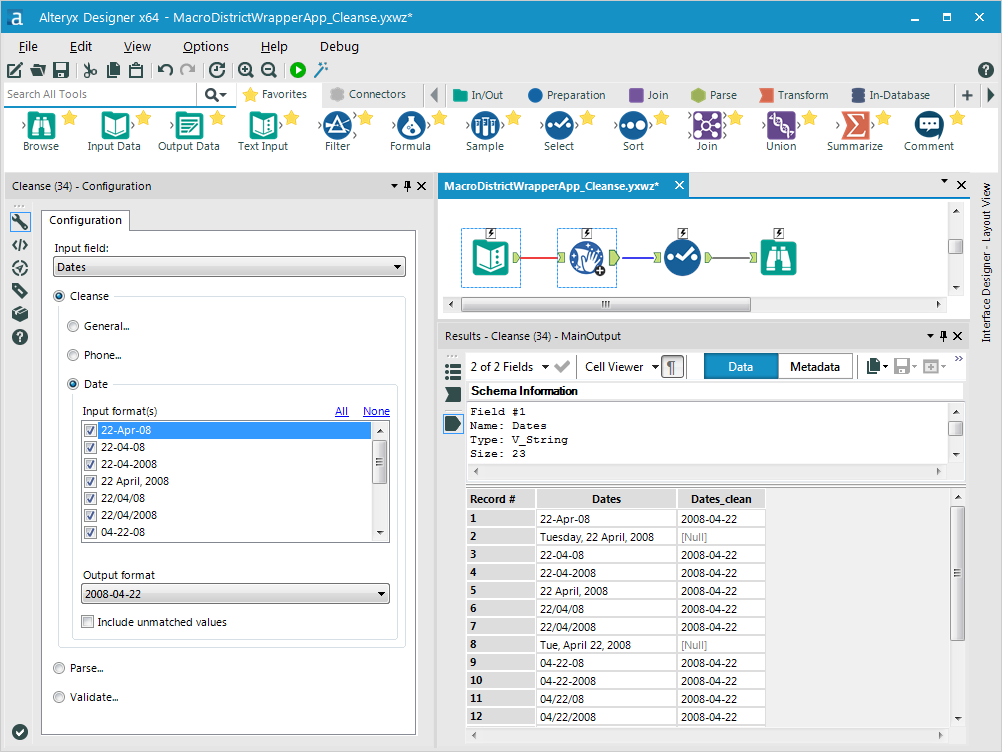The height and width of the screenshot is (752, 1002).
Task: Open the Input field Dates dropdown
Action: [x=230, y=267]
